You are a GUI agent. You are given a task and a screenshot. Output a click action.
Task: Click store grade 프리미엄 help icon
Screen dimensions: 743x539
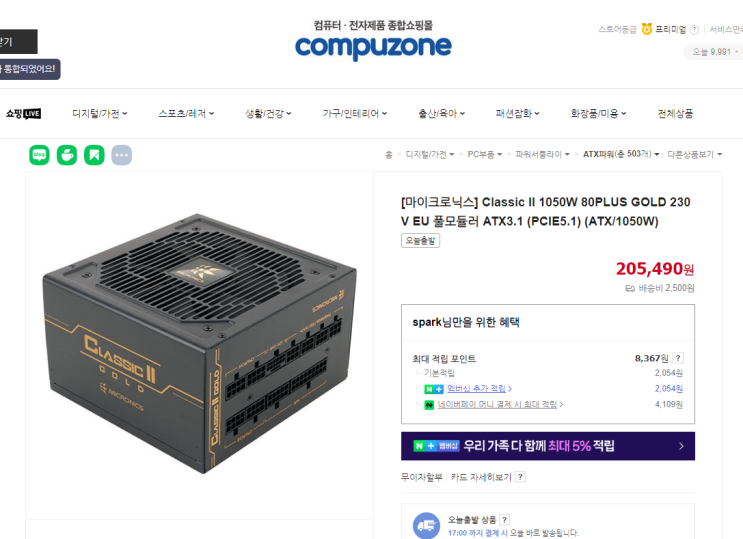click(x=694, y=30)
